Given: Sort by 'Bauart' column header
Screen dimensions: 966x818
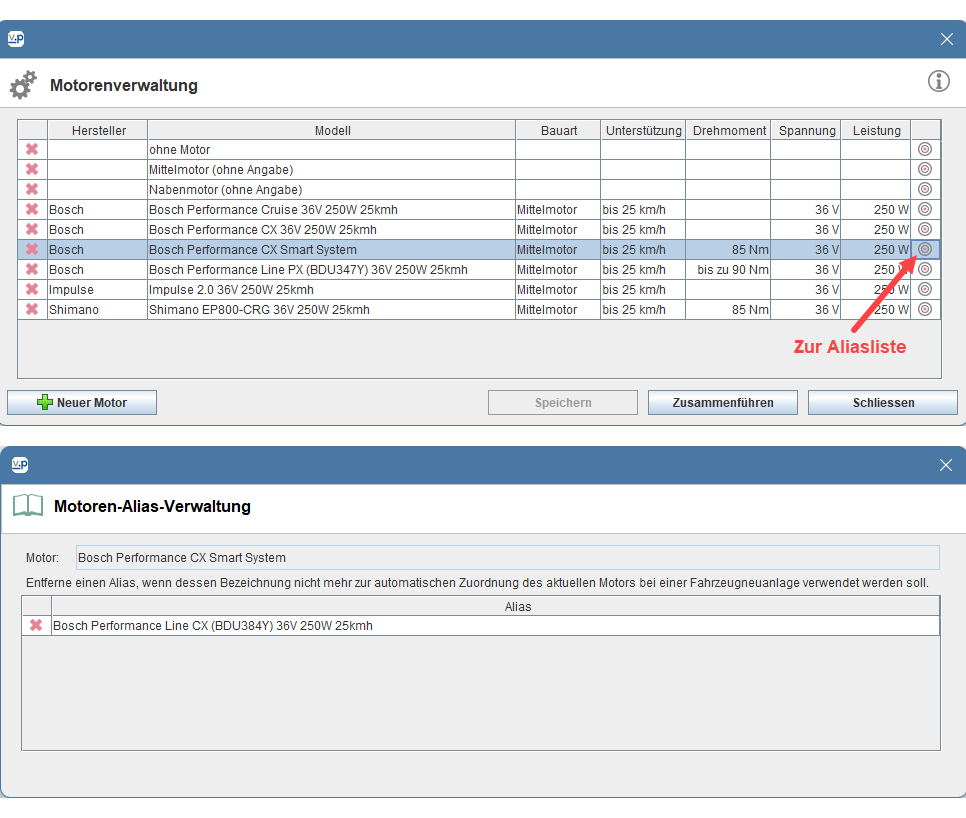Looking at the screenshot, I should click(558, 130).
